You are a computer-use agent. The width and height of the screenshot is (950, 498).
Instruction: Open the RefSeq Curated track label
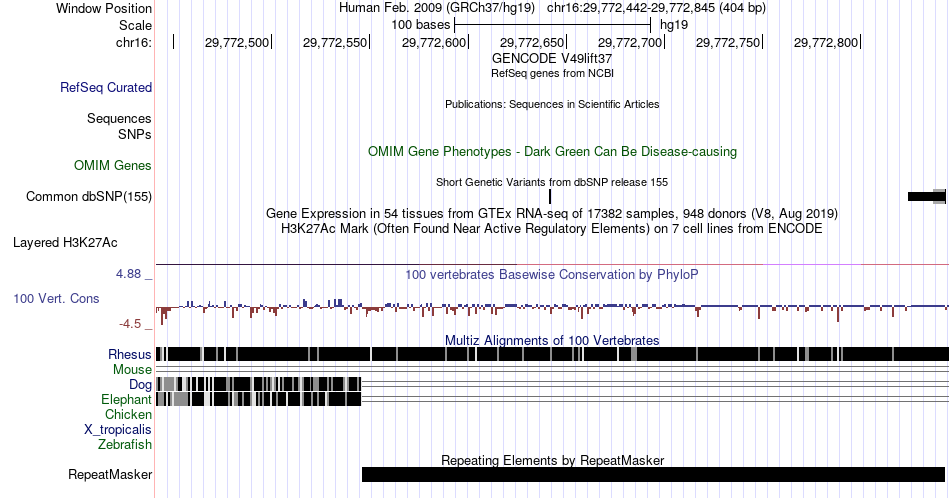[x=105, y=87]
